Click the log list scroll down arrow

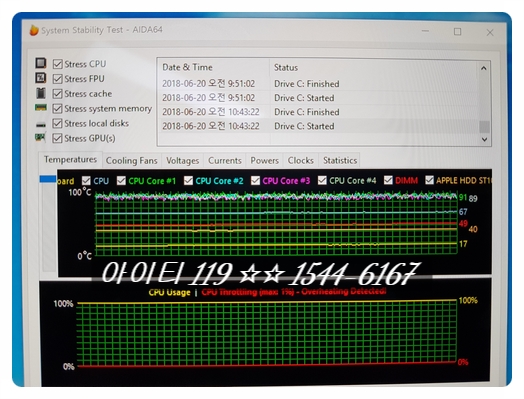pyautogui.click(x=484, y=139)
